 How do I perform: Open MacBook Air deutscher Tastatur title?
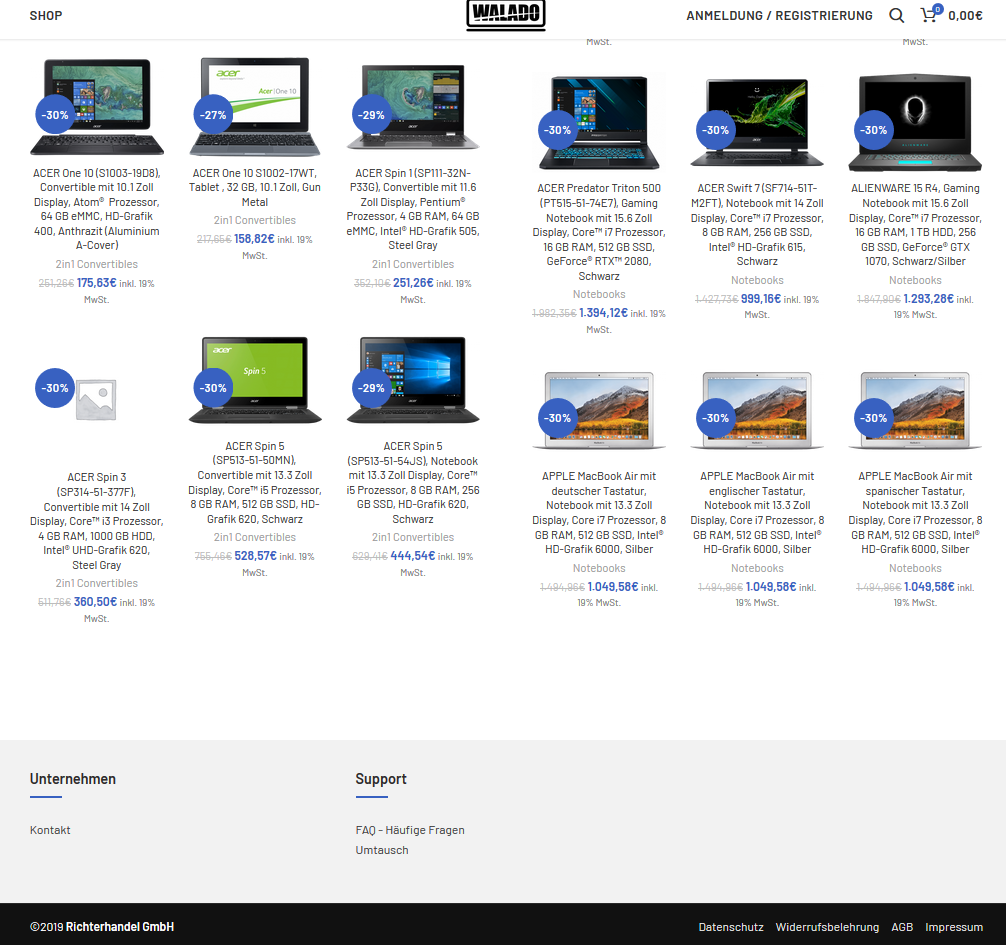[599, 513]
